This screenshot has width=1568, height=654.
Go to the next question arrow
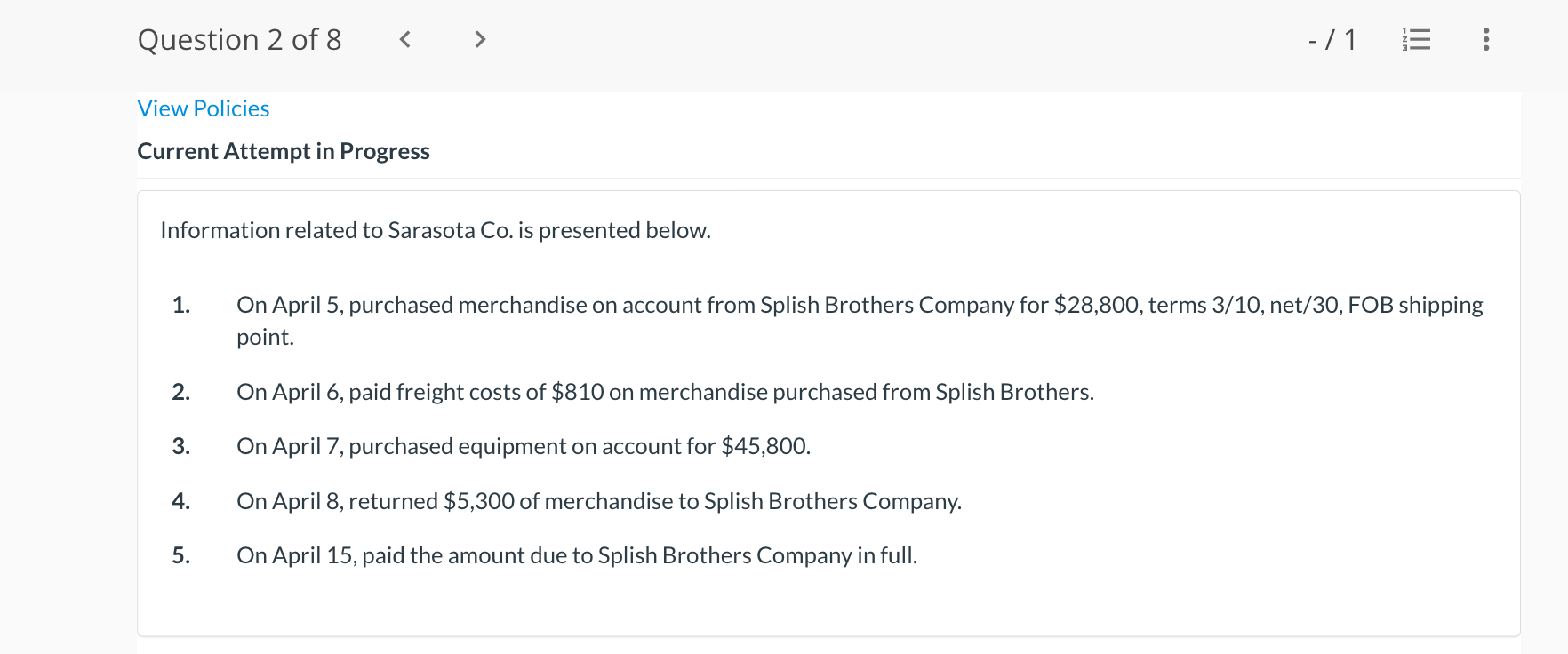(480, 39)
